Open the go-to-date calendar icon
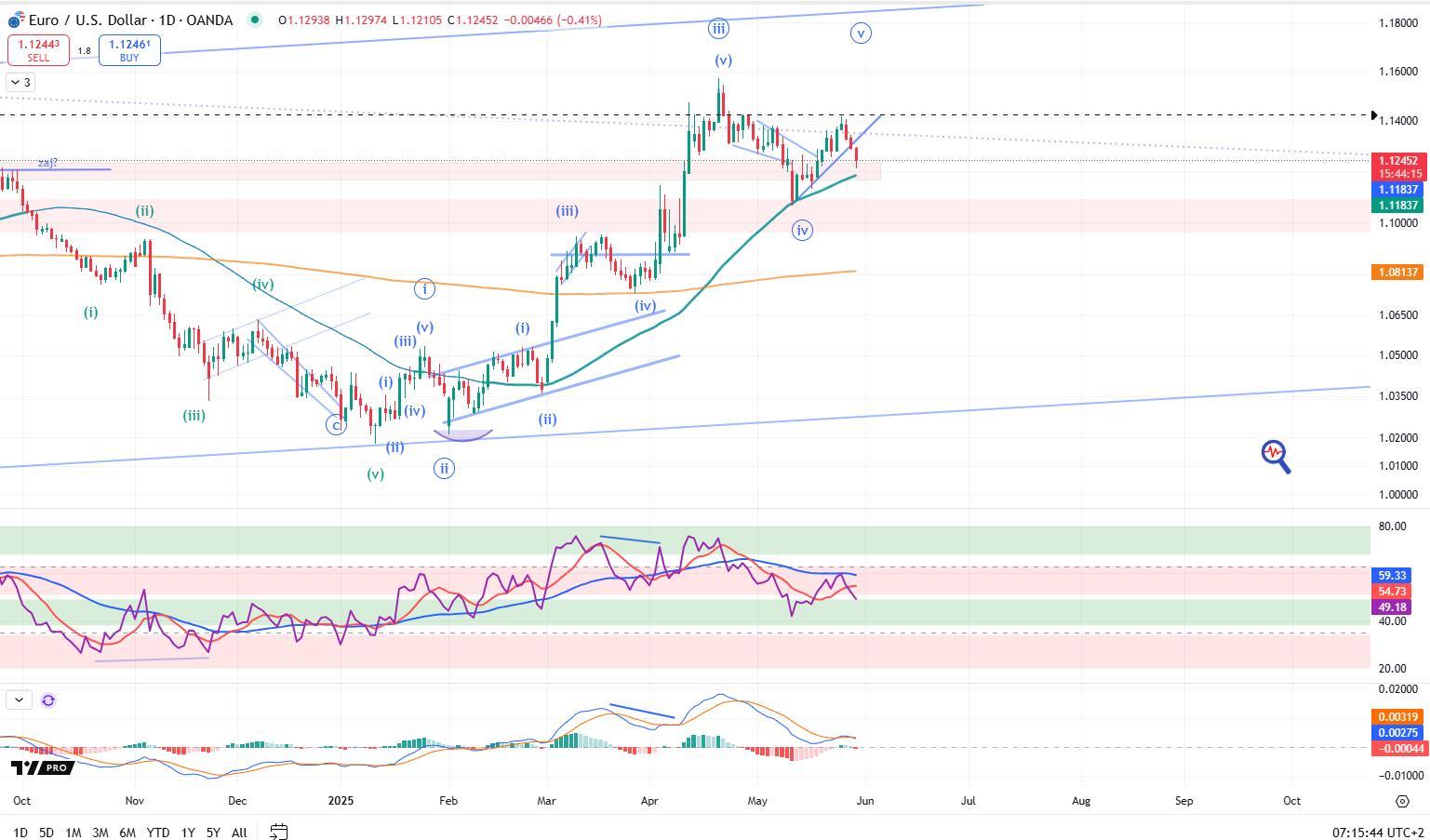 pos(278,832)
